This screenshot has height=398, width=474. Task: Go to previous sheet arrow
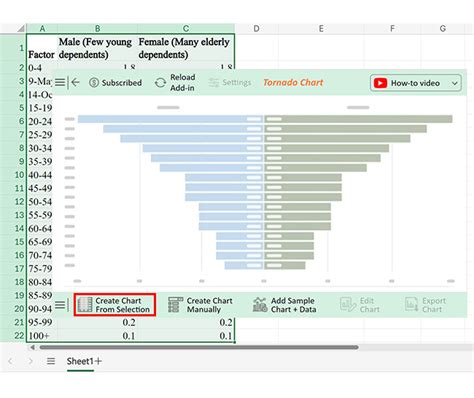(x=11, y=361)
